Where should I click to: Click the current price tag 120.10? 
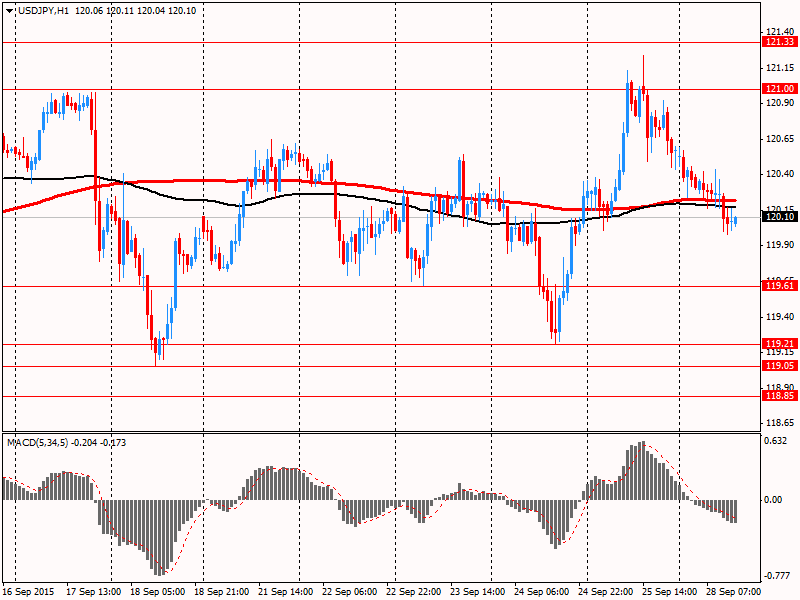click(x=779, y=217)
